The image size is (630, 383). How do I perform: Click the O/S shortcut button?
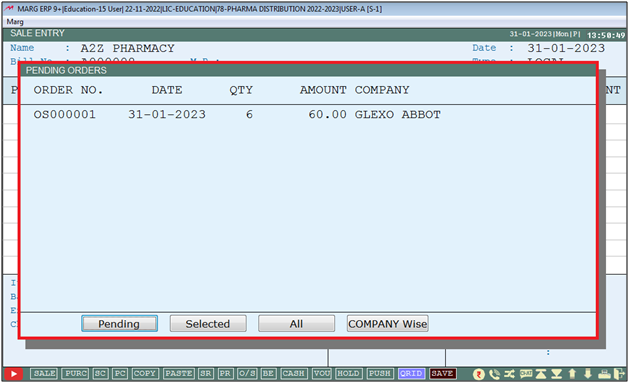coord(247,374)
